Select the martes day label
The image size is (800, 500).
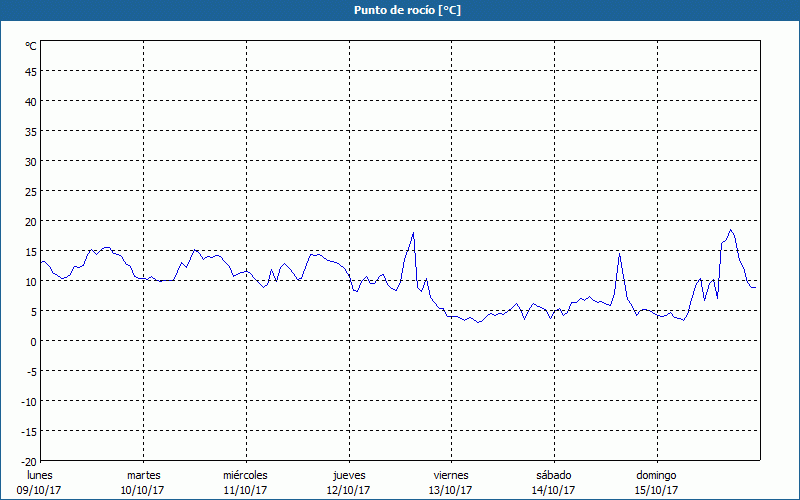coord(143,475)
